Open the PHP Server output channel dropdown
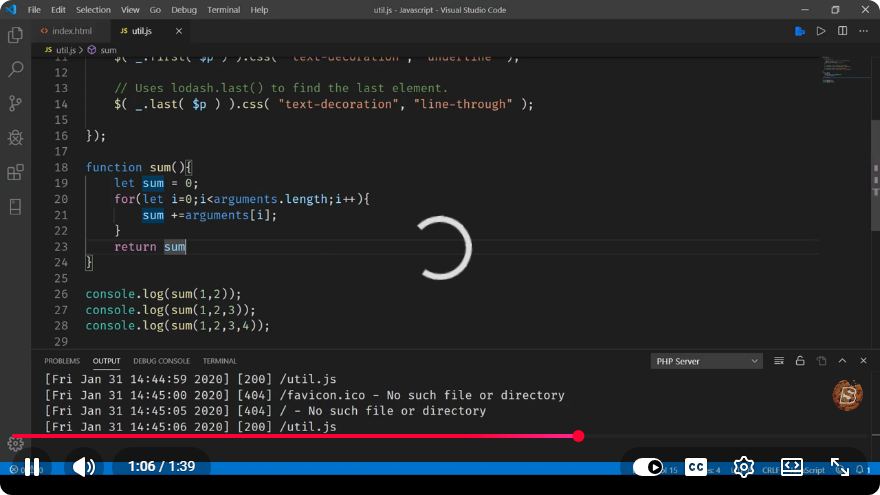Image resolution: width=880 pixels, height=495 pixels. point(706,361)
